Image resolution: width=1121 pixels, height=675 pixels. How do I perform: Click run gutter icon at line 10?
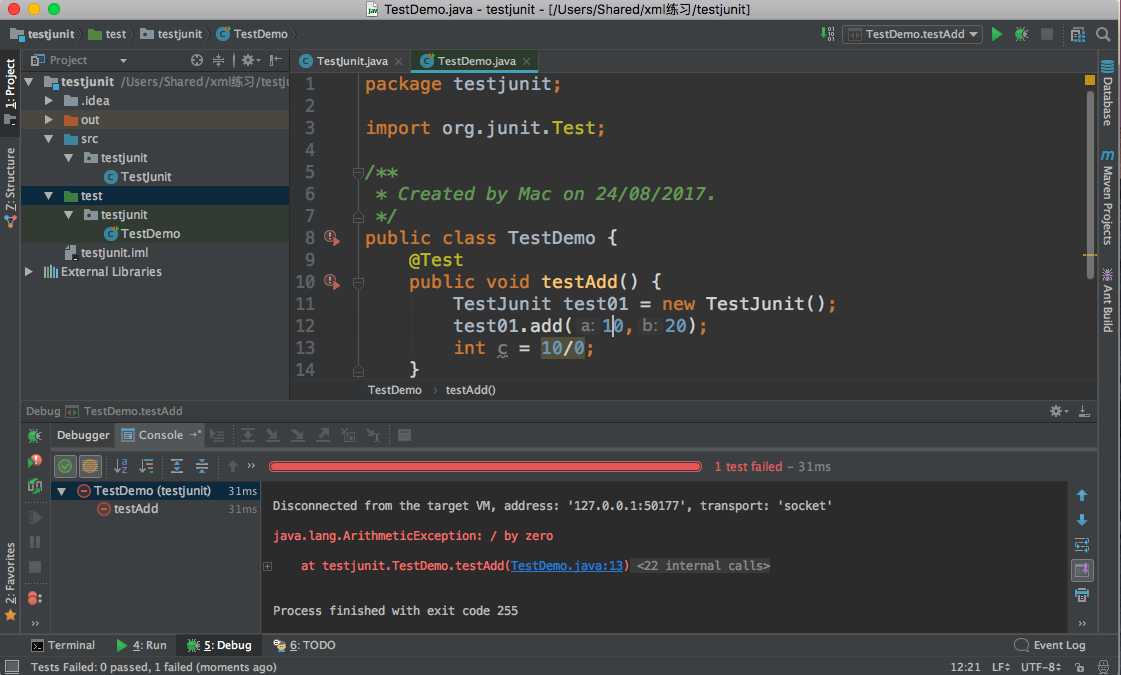coord(332,282)
